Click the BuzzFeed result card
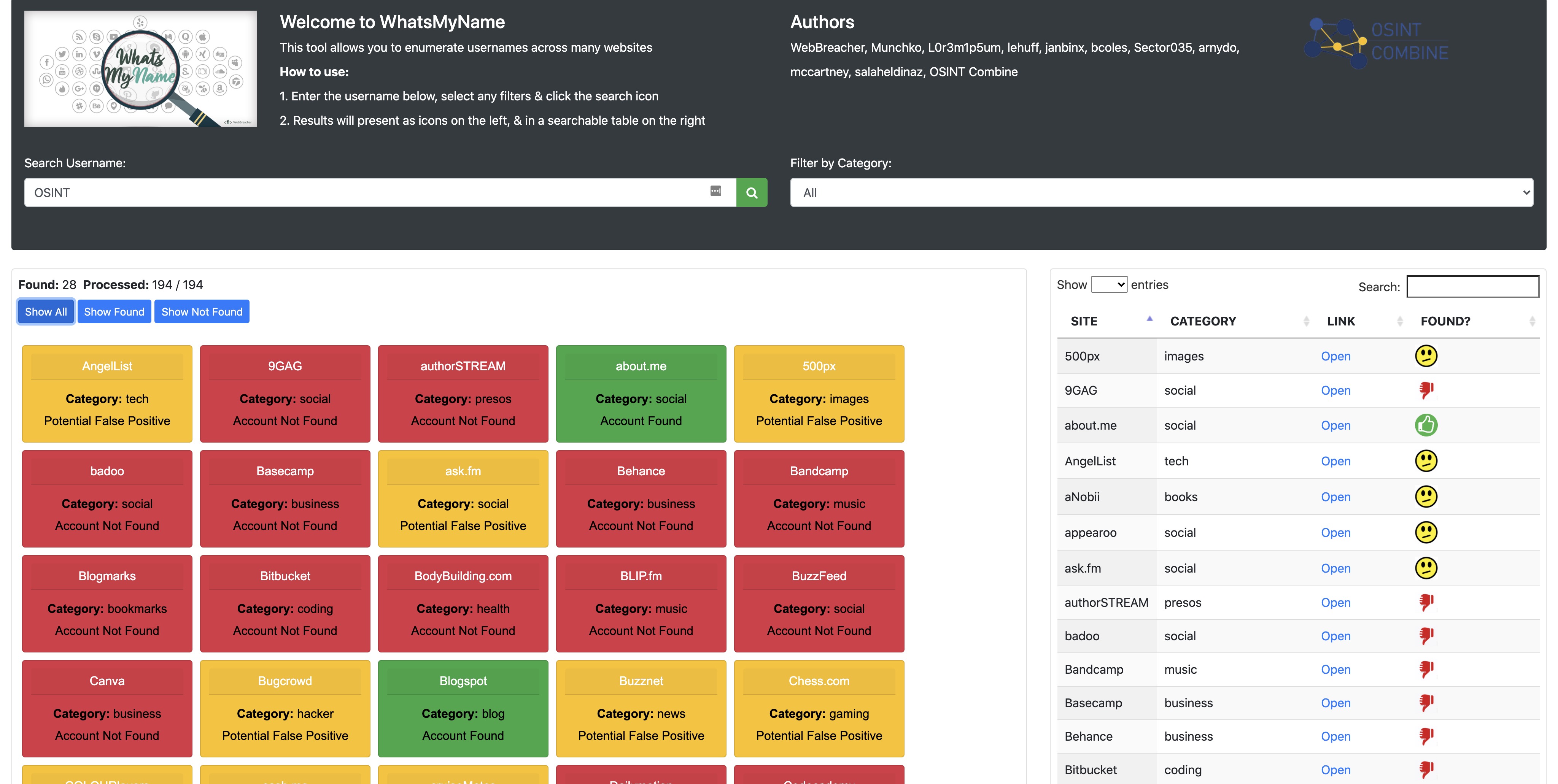1558x784 pixels. click(819, 603)
